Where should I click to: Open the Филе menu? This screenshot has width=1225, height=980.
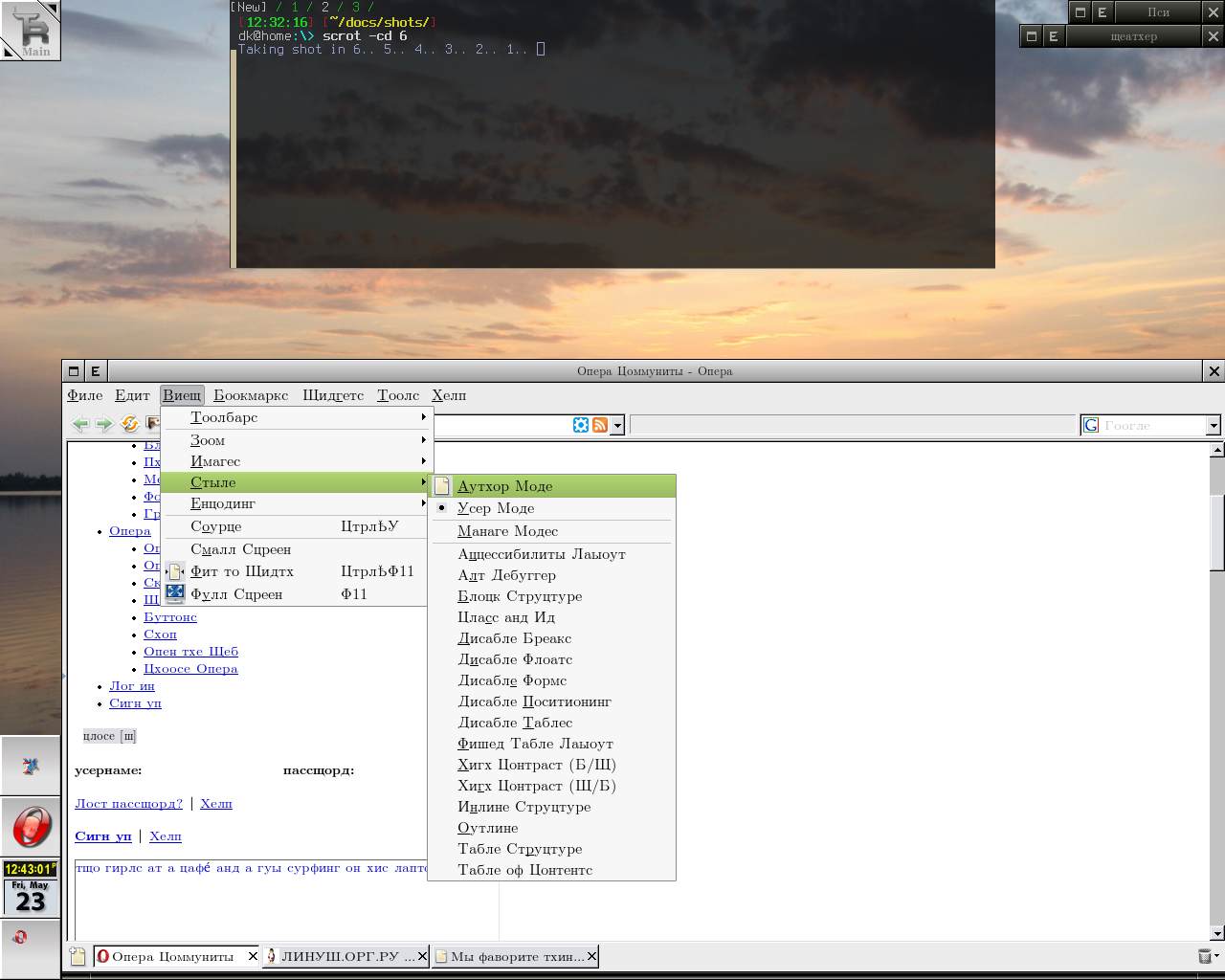tap(85, 395)
